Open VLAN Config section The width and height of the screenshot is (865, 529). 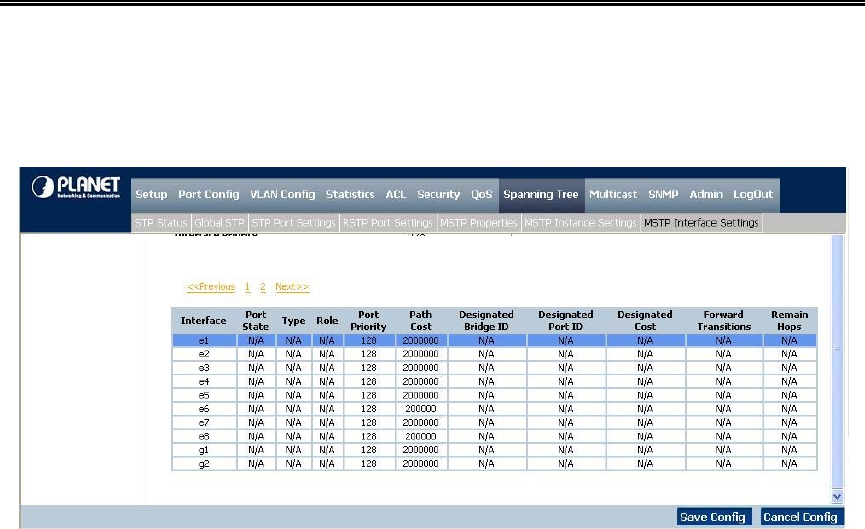click(282, 194)
